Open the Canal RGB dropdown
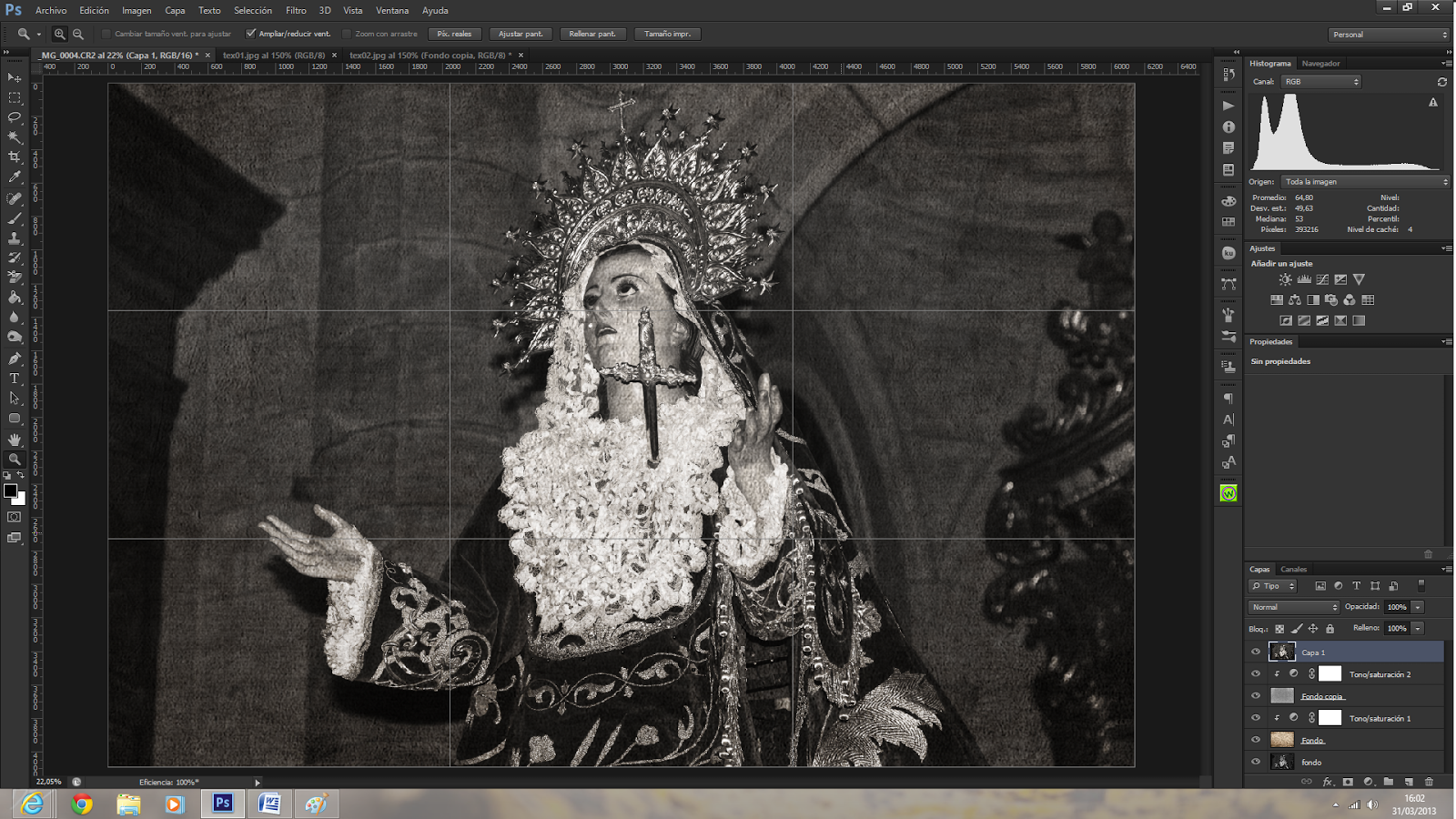Viewport: 1456px width, 819px height. click(1321, 82)
